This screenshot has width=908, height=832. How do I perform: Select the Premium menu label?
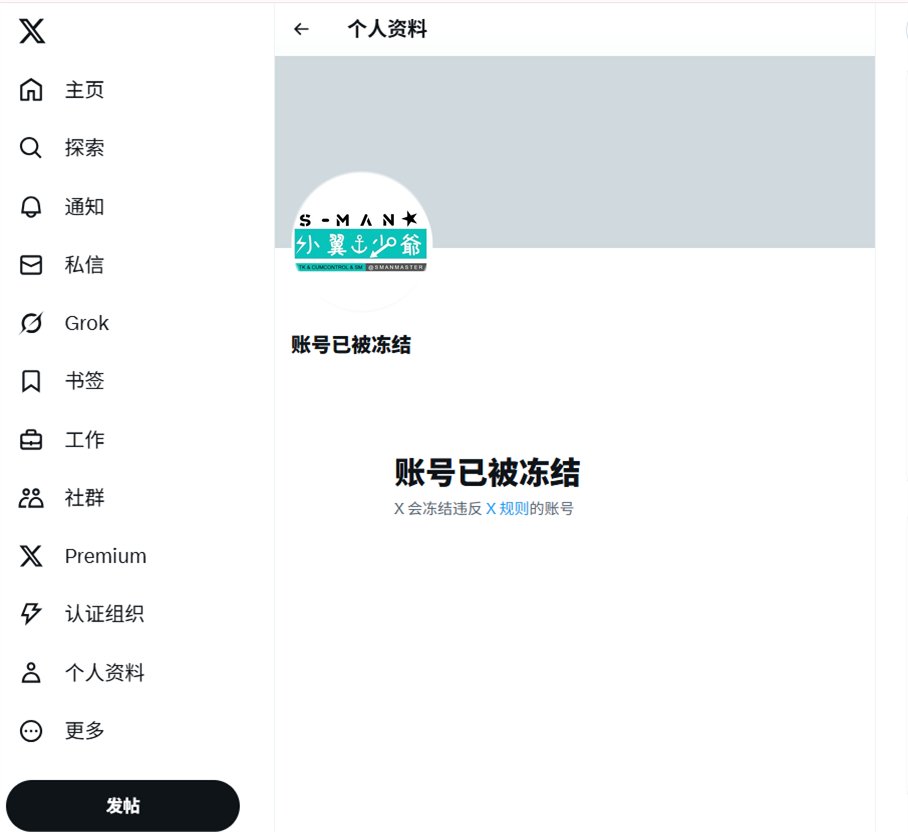click(105, 556)
